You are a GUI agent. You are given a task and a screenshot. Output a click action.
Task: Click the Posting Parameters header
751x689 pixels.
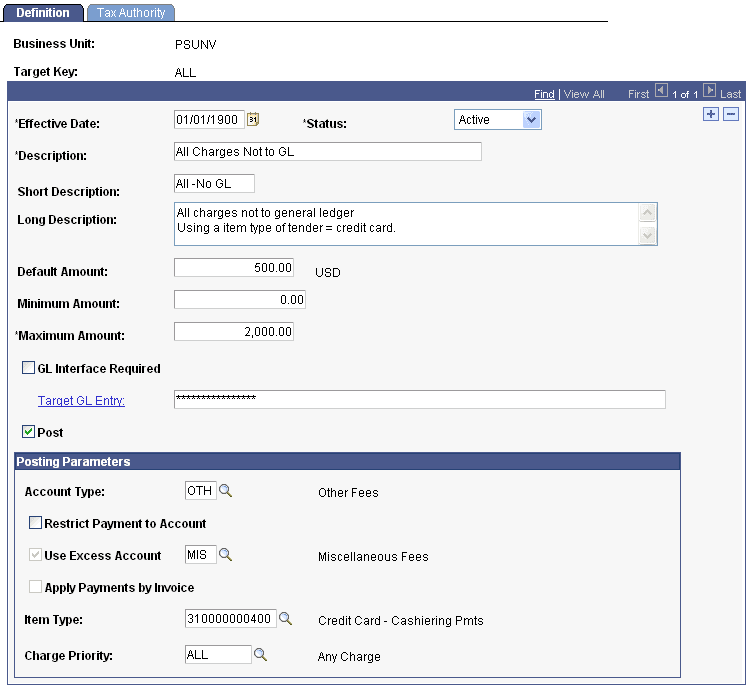pyautogui.click(x=347, y=462)
